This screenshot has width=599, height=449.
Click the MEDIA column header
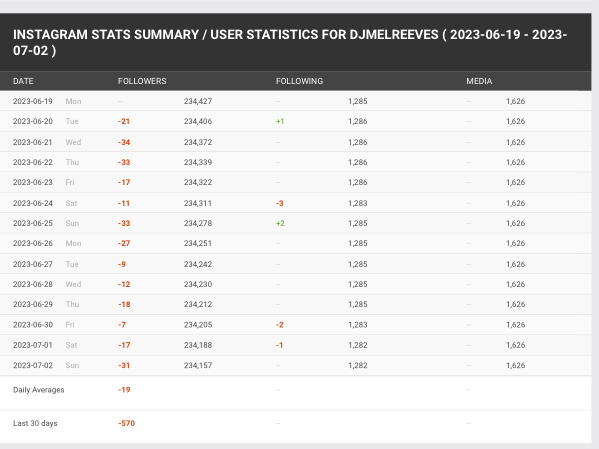(479, 81)
